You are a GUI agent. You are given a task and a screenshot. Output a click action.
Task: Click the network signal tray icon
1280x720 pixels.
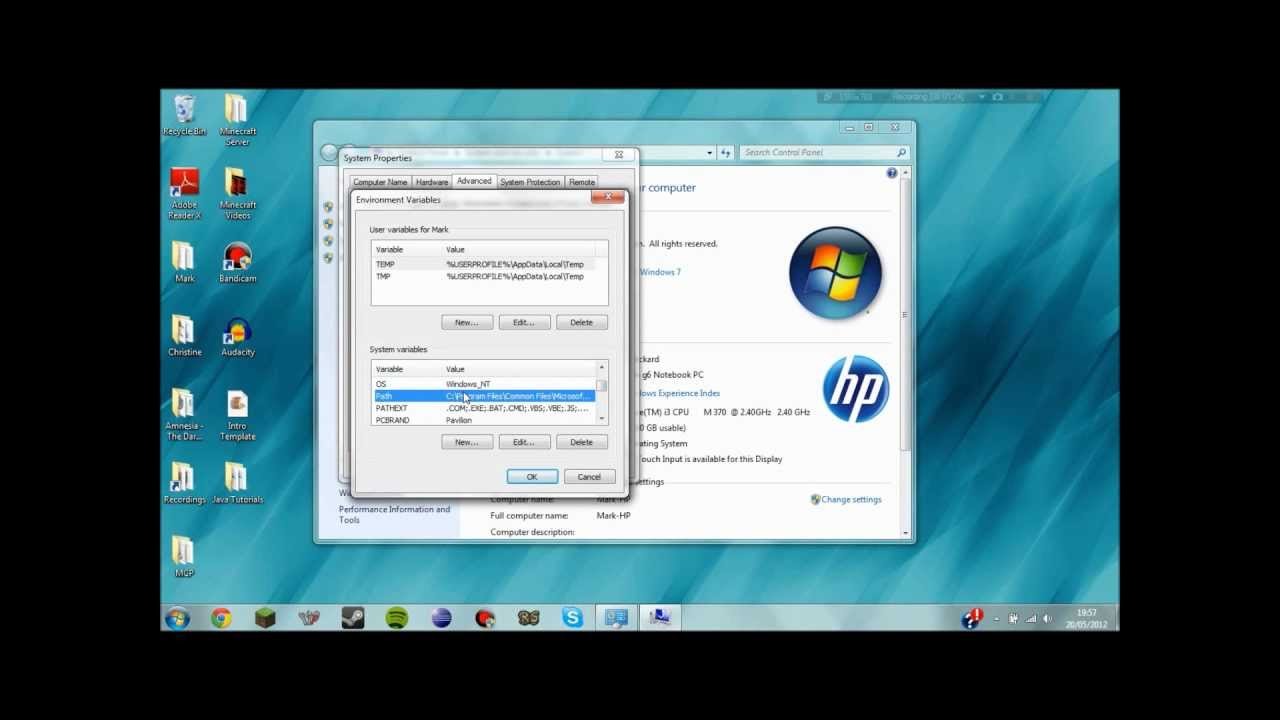click(x=1030, y=619)
